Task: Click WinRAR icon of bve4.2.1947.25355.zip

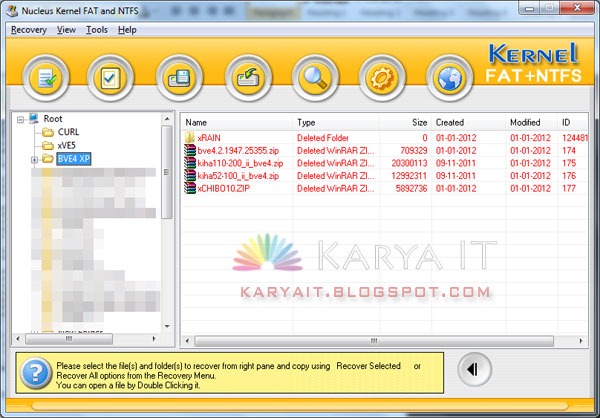Action: (190, 150)
